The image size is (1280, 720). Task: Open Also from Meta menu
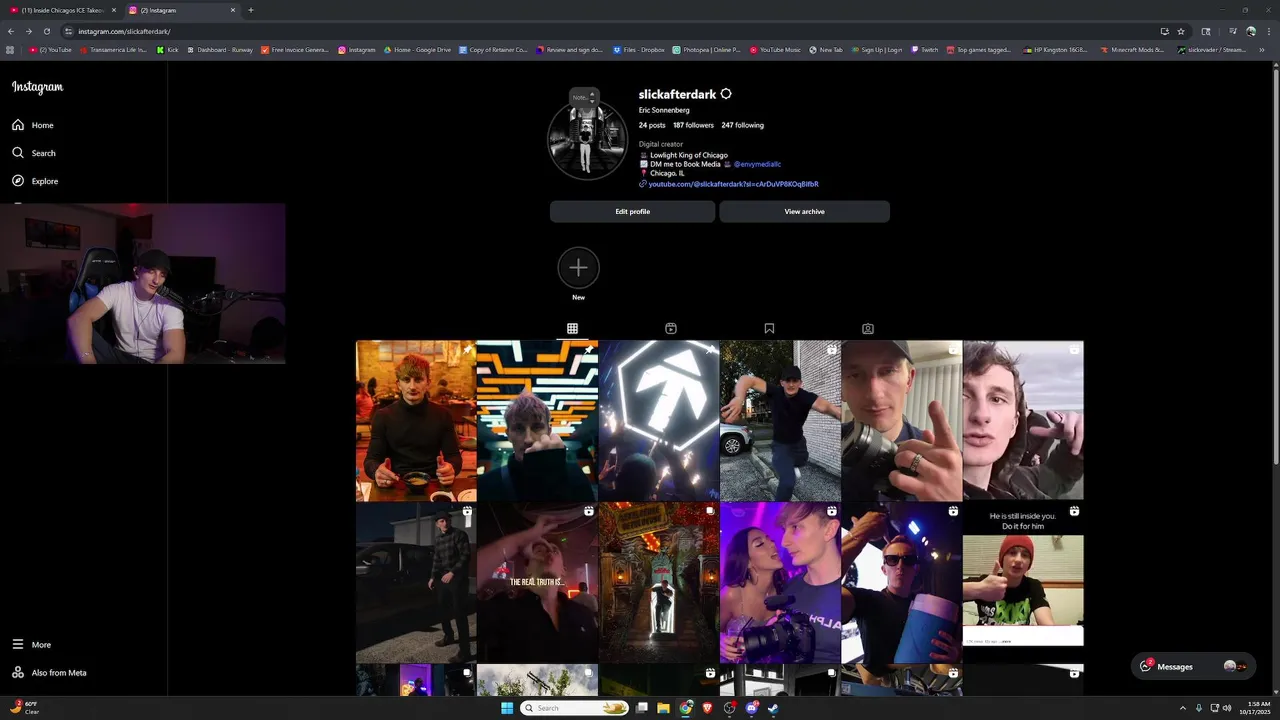pyautogui.click(x=49, y=673)
